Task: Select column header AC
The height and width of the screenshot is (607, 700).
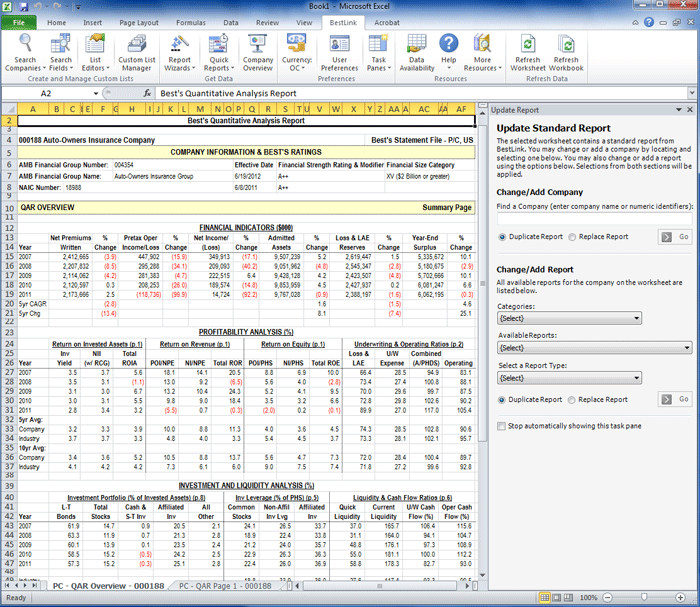Action: click(424, 109)
